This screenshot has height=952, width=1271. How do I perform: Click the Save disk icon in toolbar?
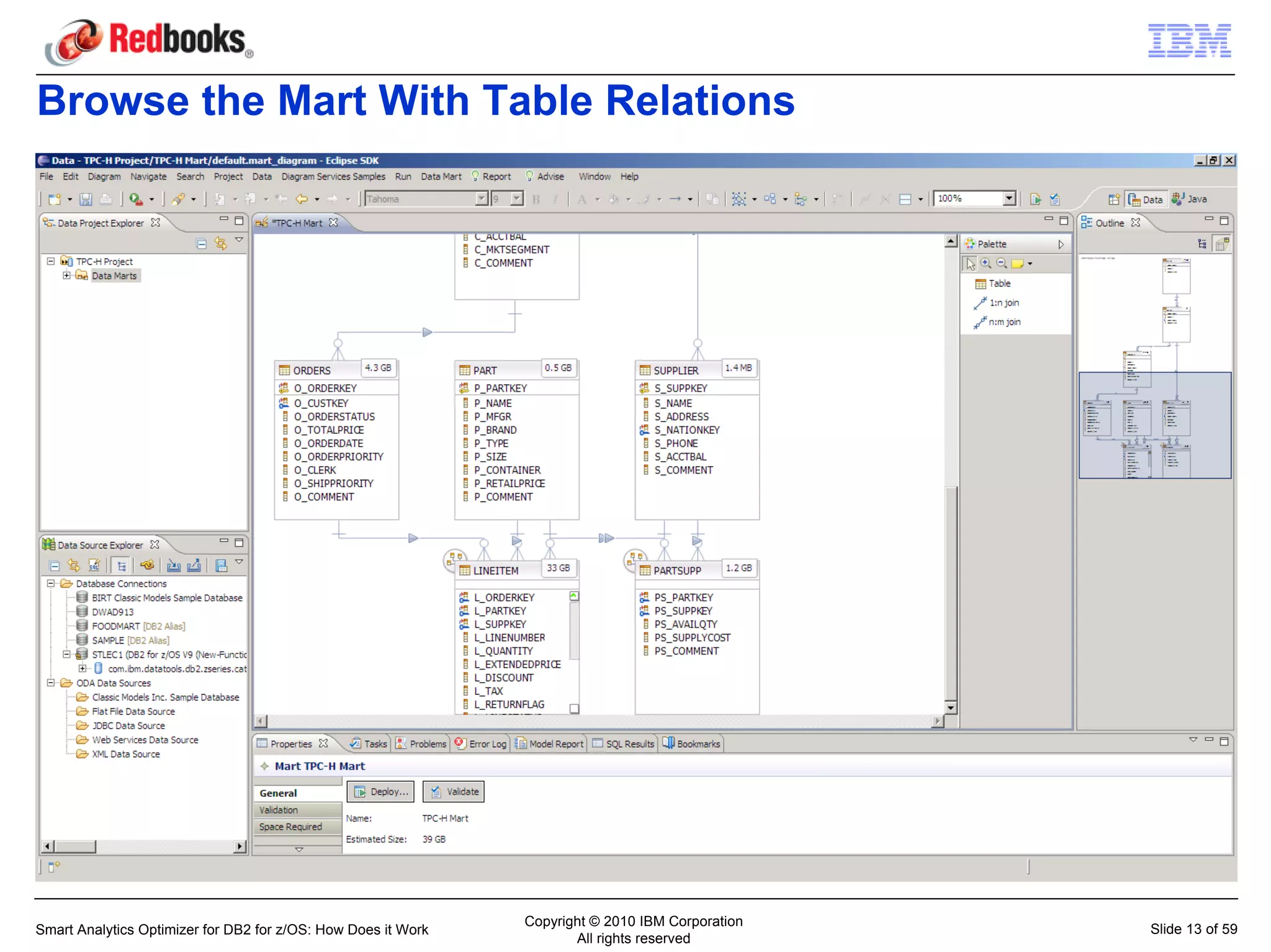[x=86, y=199]
